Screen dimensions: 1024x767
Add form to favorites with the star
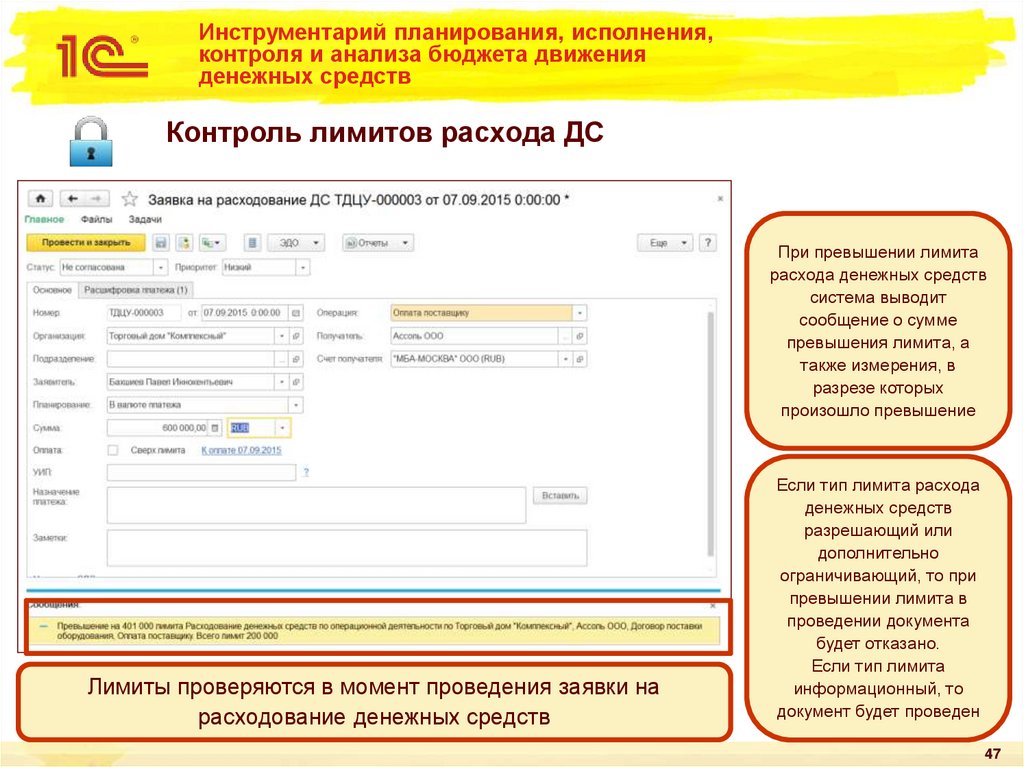[130, 199]
